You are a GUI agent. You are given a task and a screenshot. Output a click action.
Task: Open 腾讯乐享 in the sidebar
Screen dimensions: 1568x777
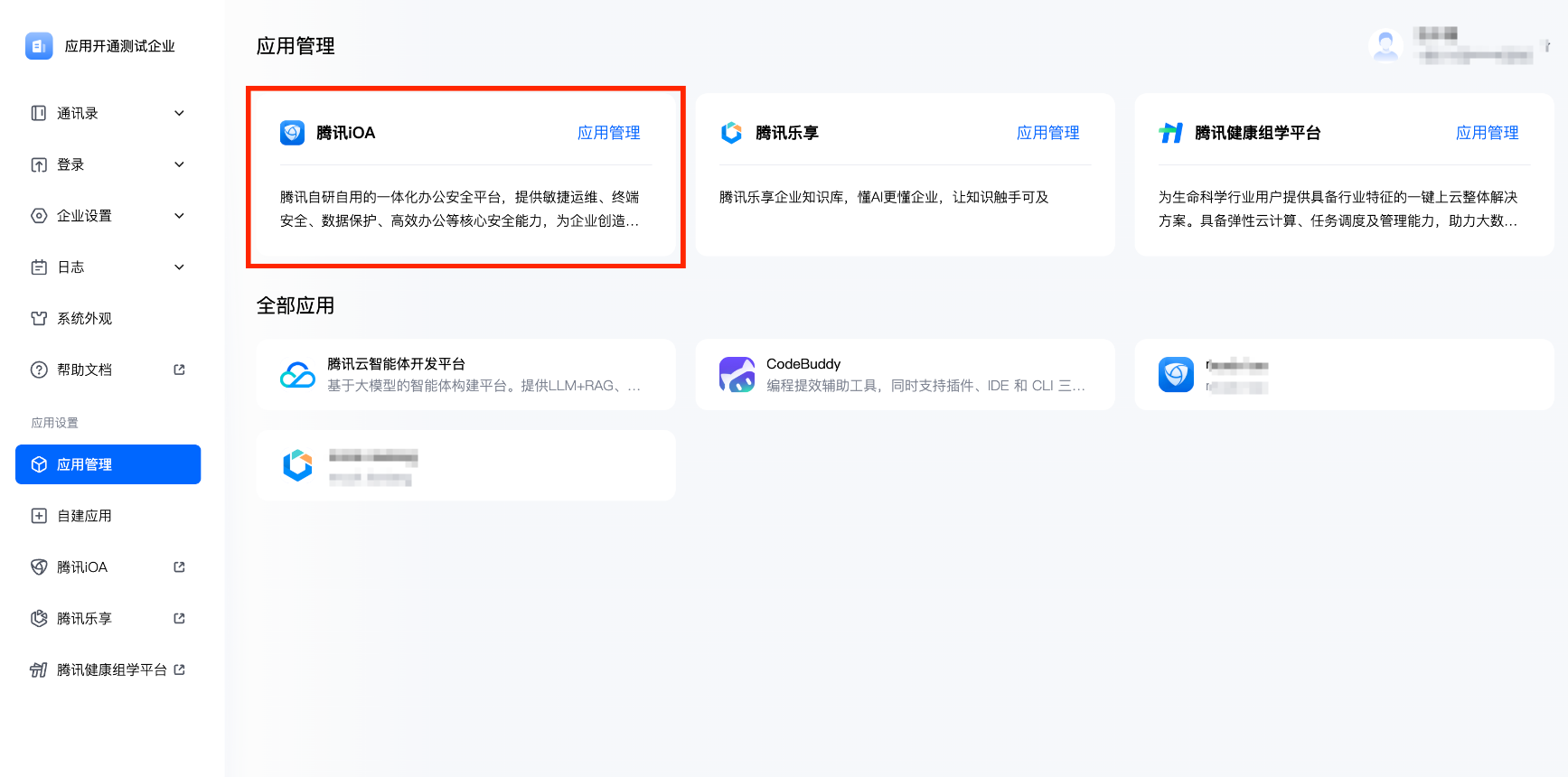point(108,619)
